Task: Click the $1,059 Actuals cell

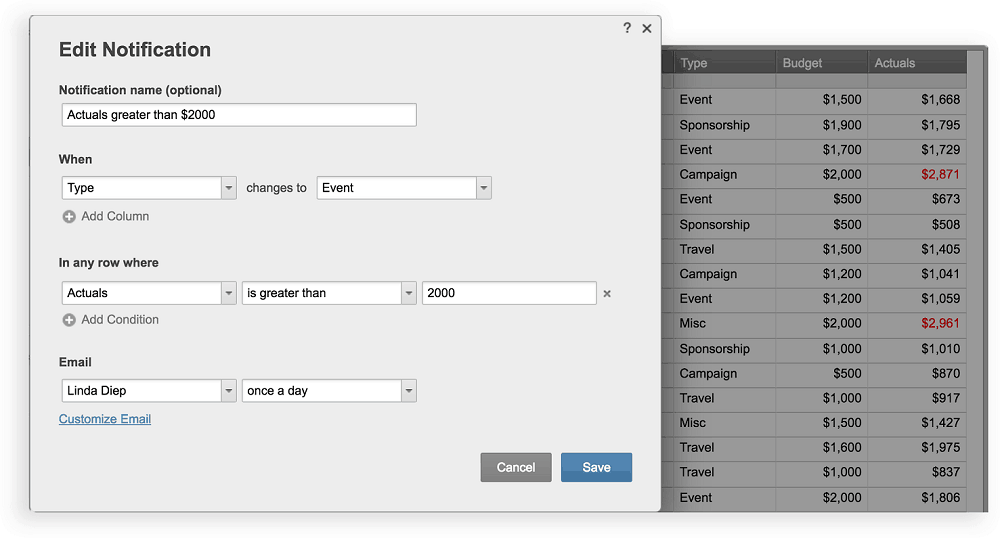Action: point(917,299)
